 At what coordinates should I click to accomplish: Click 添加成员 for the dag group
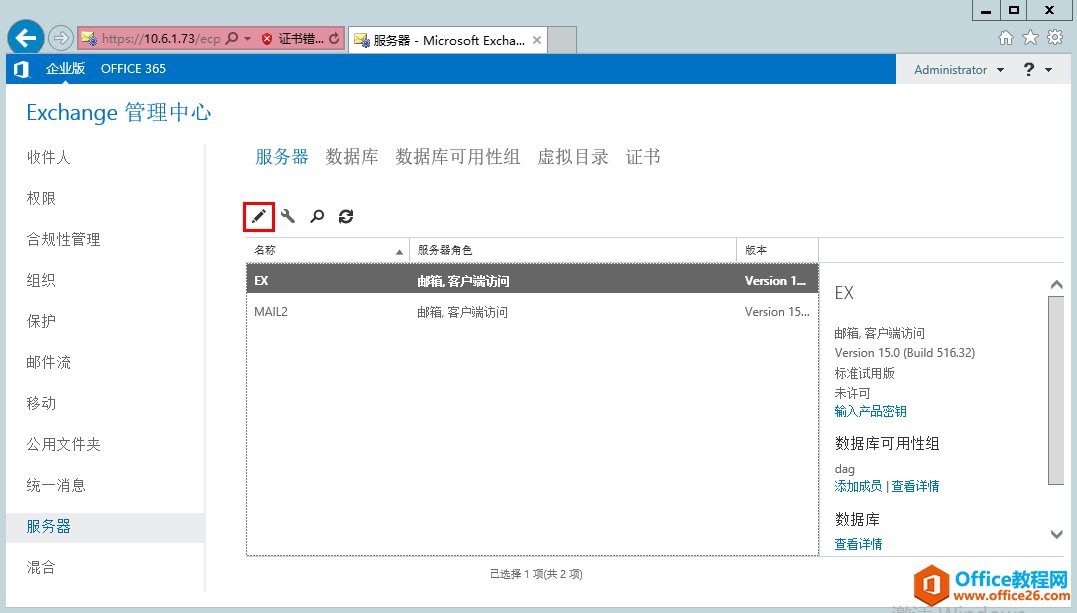pos(858,486)
